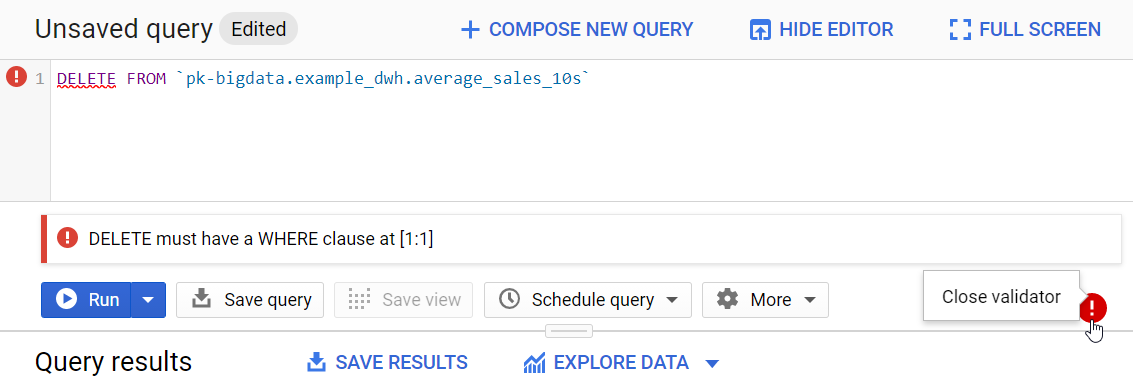Click the clock icon on Schedule query
The height and width of the screenshot is (384, 1133).
coord(509,299)
